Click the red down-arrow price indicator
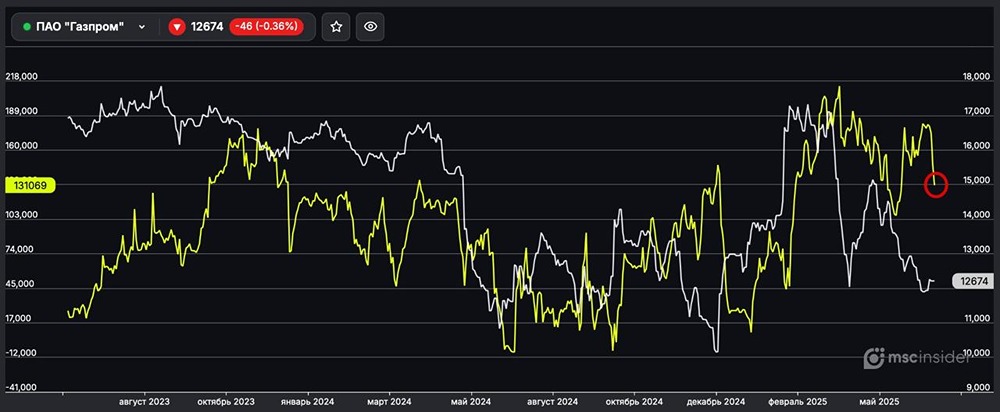The width and height of the screenshot is (1000, 412). coord(177,27)
